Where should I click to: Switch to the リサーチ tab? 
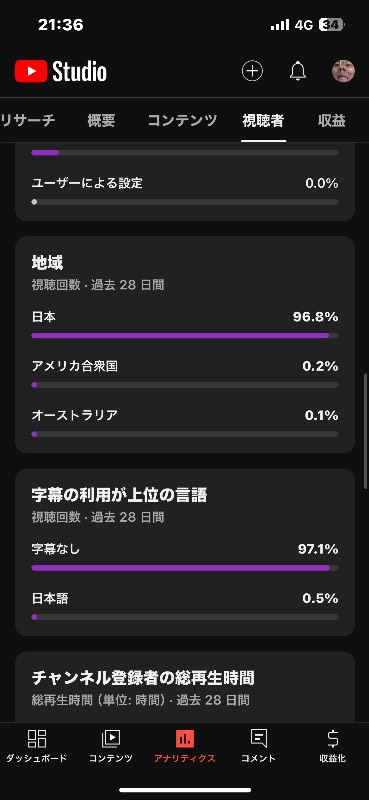point(28,120)
